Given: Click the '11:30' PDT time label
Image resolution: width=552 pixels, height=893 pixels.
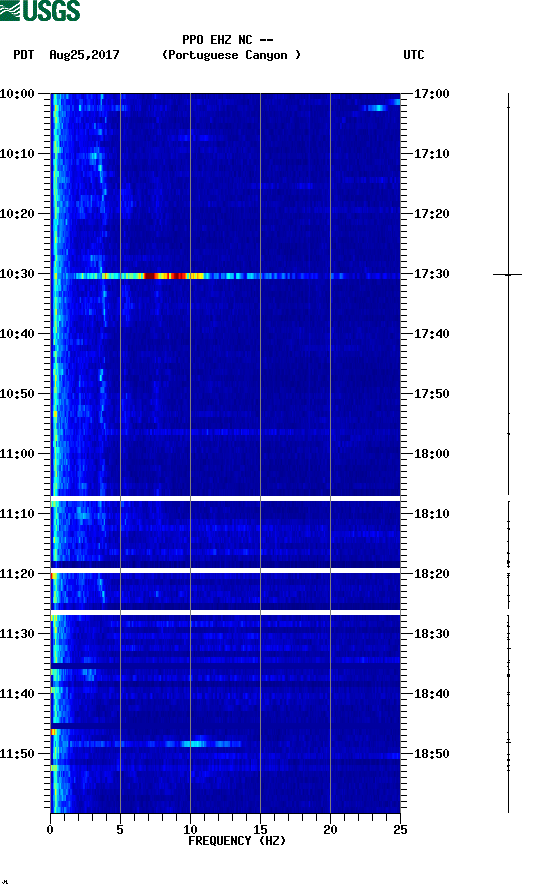Looking at the screenshot, I should (17, 634).
